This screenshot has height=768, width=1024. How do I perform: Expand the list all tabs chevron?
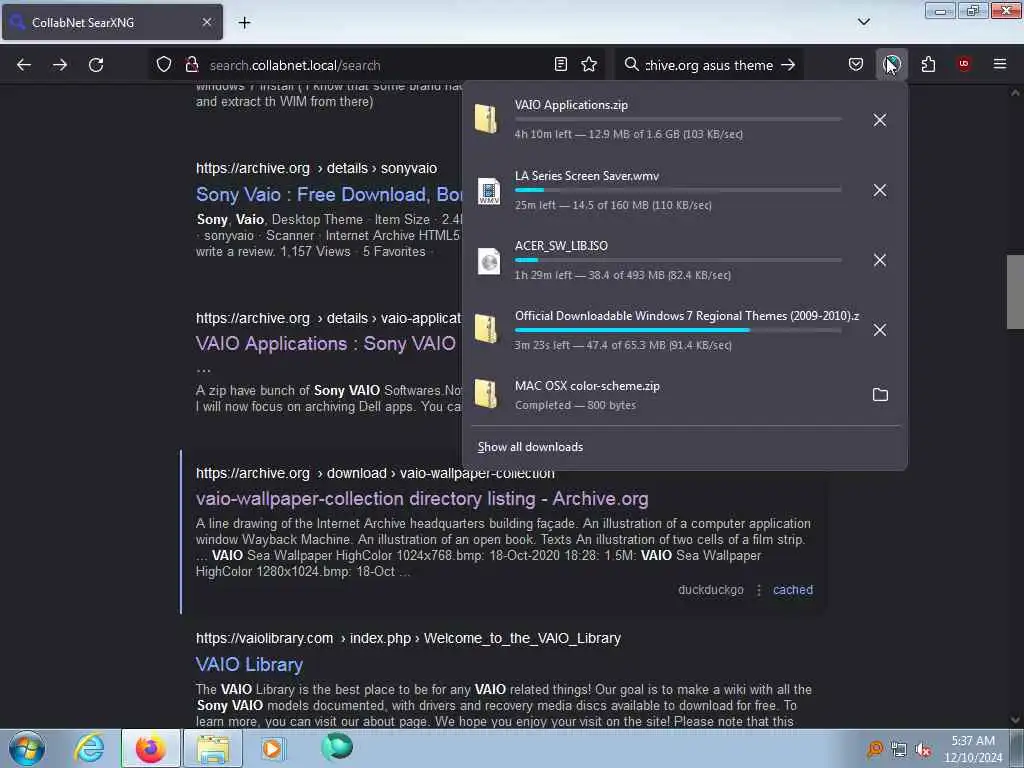point(863,22)
